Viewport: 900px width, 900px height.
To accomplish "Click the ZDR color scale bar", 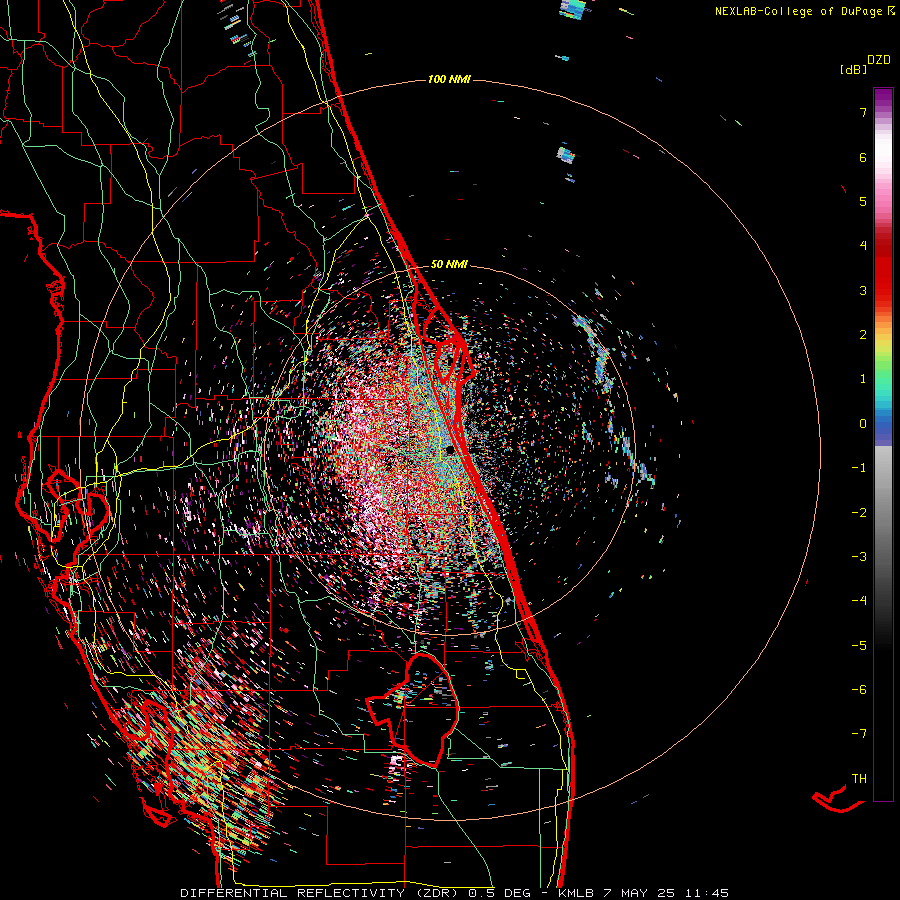I will [883, 444].
